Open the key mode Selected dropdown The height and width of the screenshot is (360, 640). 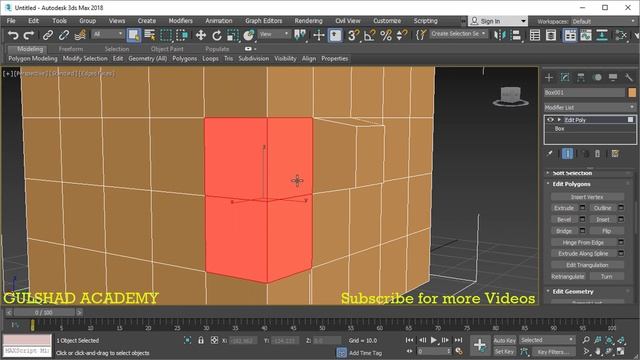click(x=547, y=340)
